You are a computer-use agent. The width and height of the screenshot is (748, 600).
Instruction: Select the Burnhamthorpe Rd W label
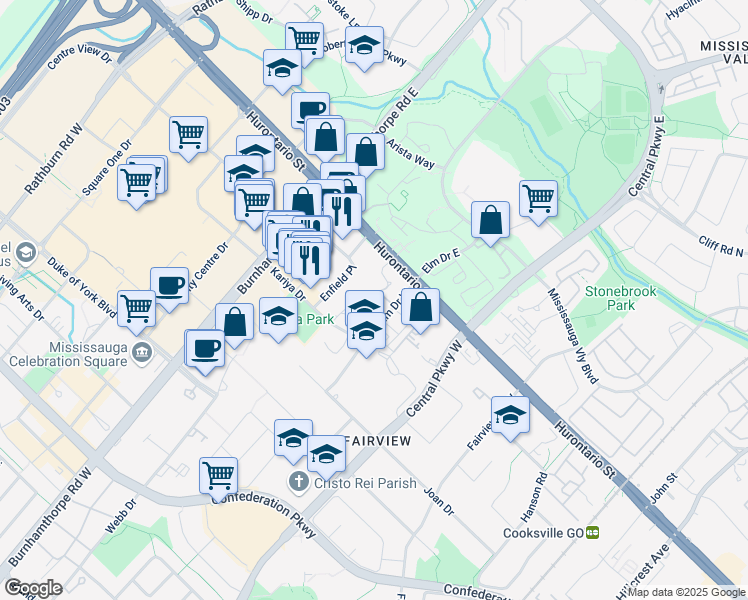(49, 517)
